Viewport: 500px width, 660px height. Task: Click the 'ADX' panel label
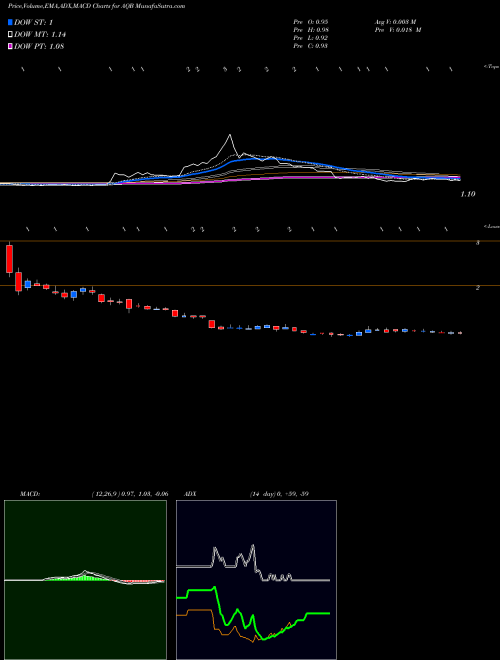[x=191, y=494]
